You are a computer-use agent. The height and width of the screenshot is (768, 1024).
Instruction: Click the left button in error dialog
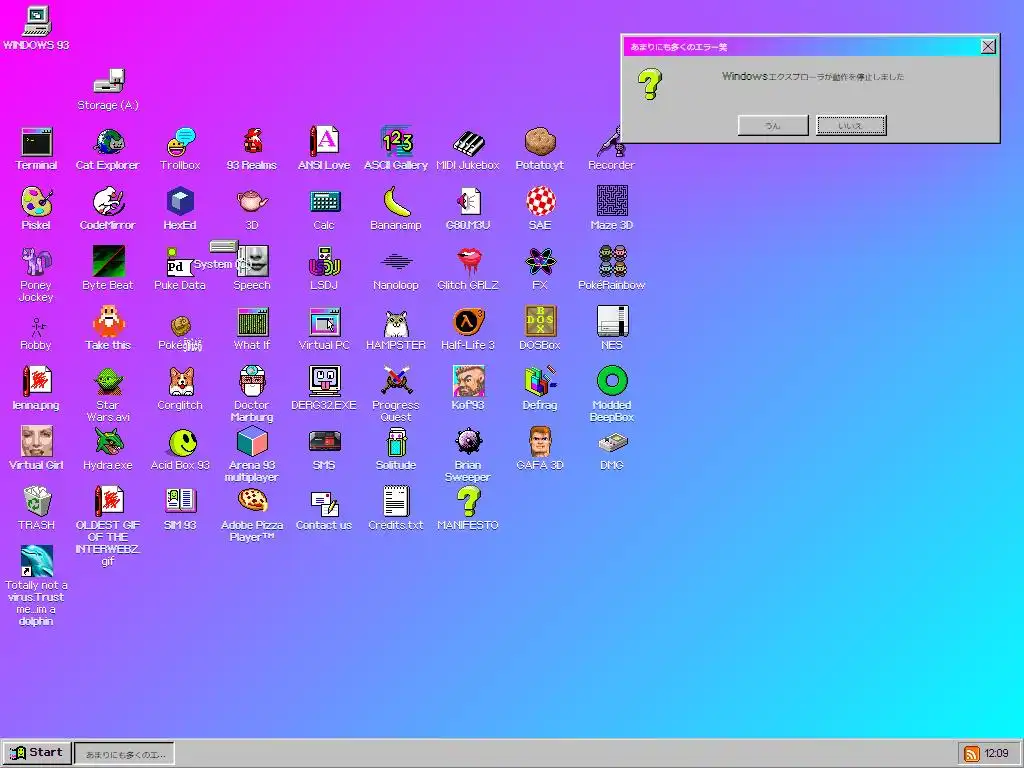(x=773, y=125)
